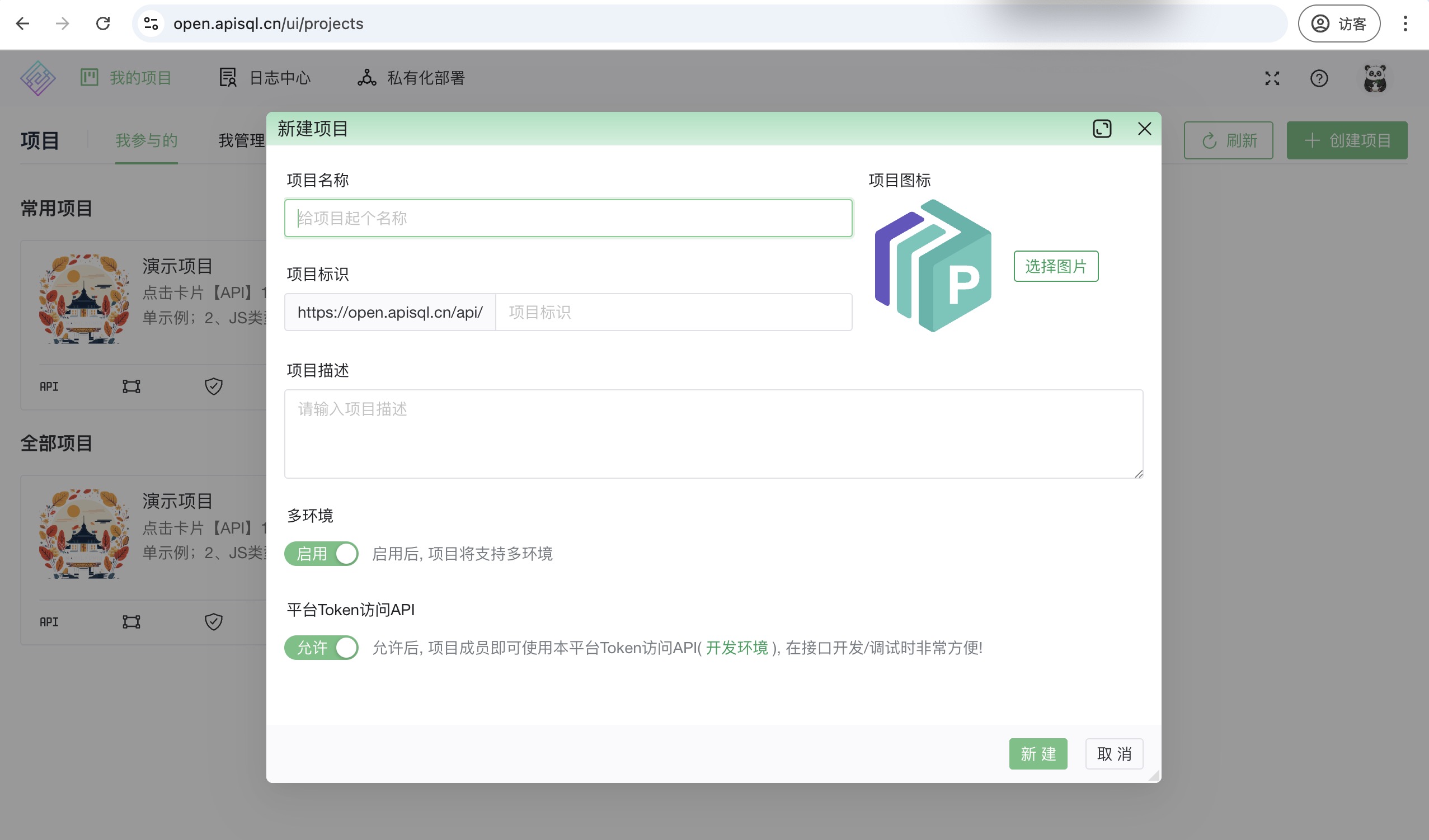Viewport: 1429px width, 840px height.
Task: Click the 新建 submit button
Action: pos(1038,754)
